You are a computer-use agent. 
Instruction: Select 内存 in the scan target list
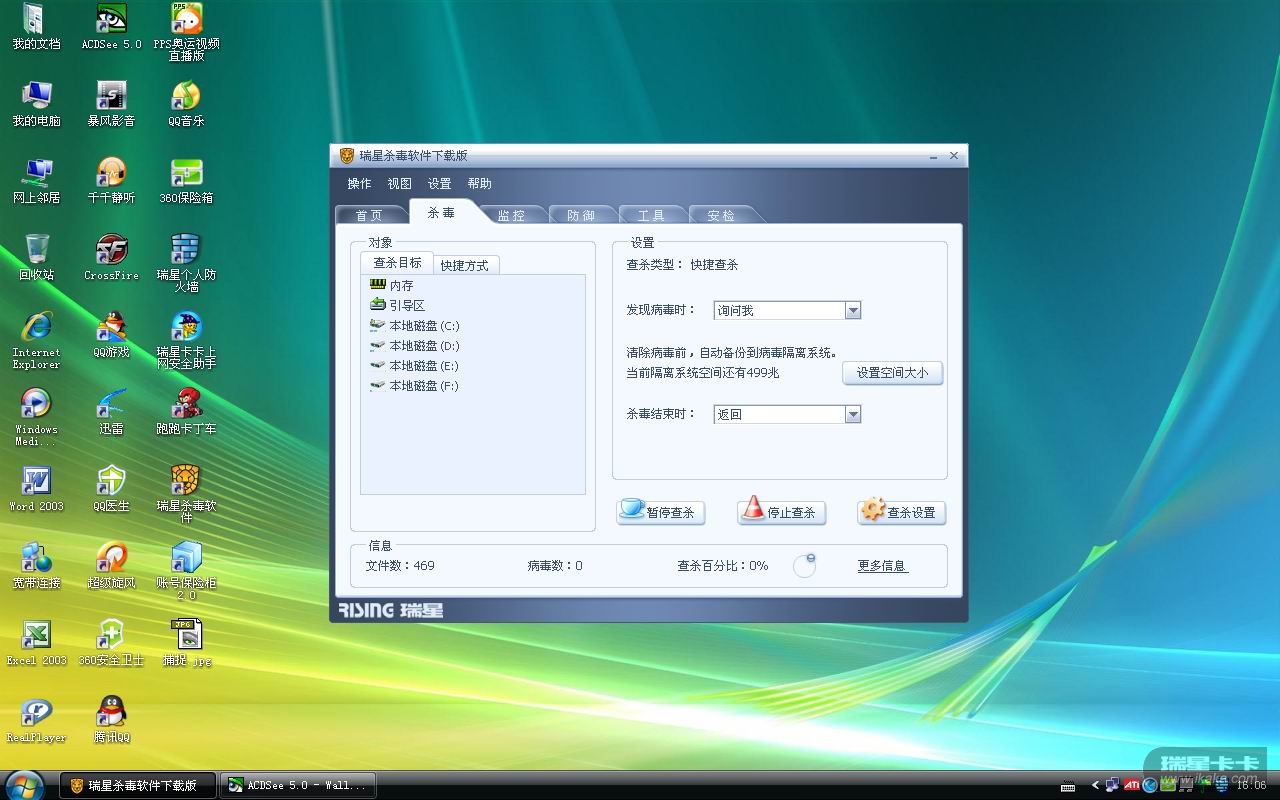point(391,286)
